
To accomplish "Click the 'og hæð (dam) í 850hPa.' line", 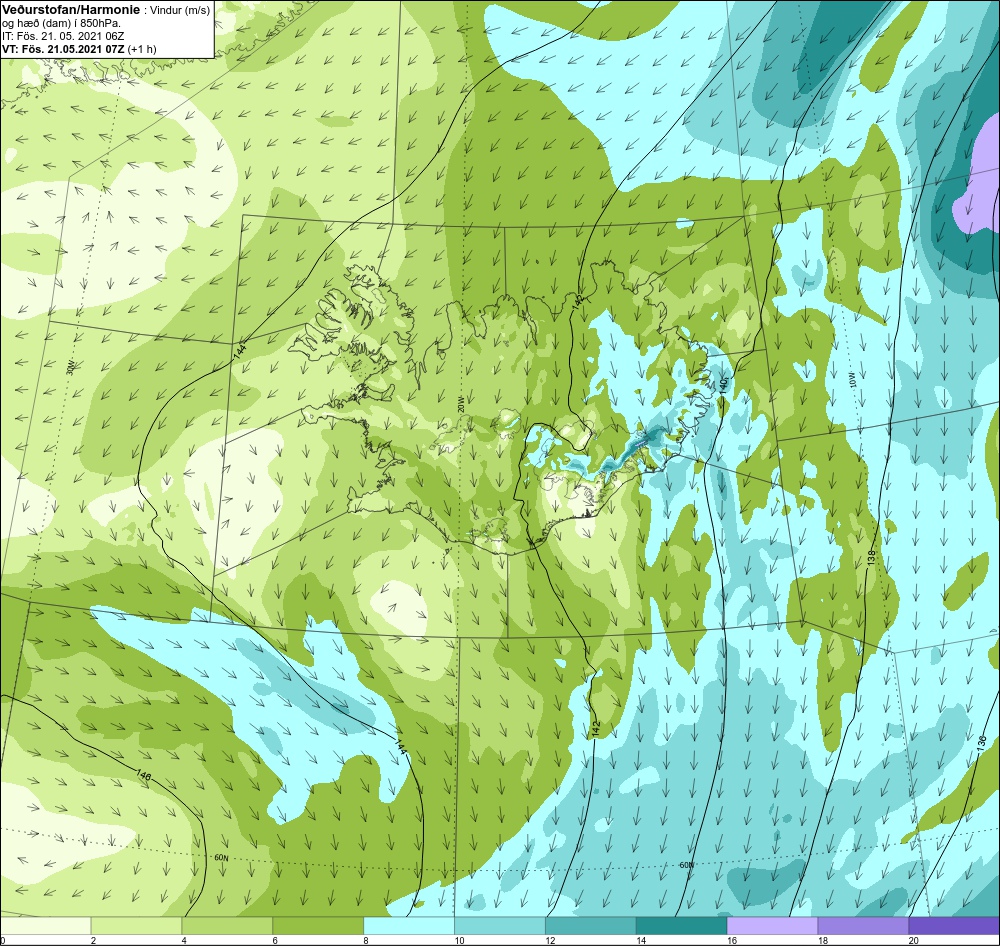I will (62, 23).
